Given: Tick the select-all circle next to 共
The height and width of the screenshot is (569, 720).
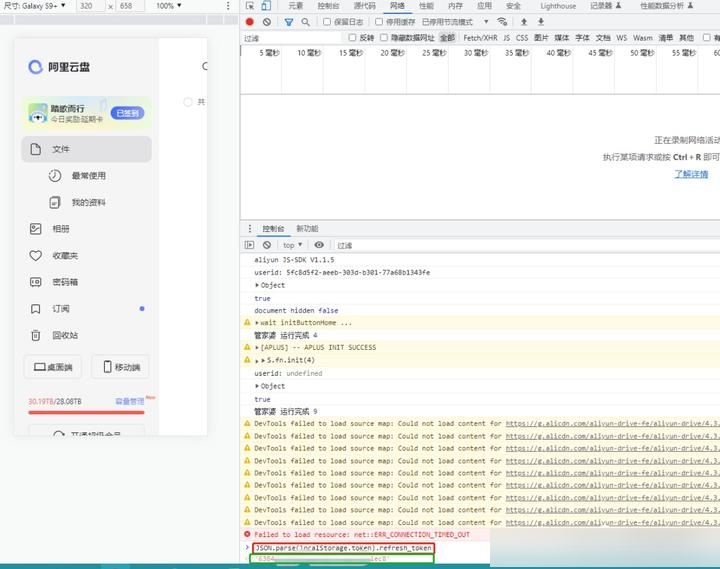Looking at the screenshot, I should [188, 102].
